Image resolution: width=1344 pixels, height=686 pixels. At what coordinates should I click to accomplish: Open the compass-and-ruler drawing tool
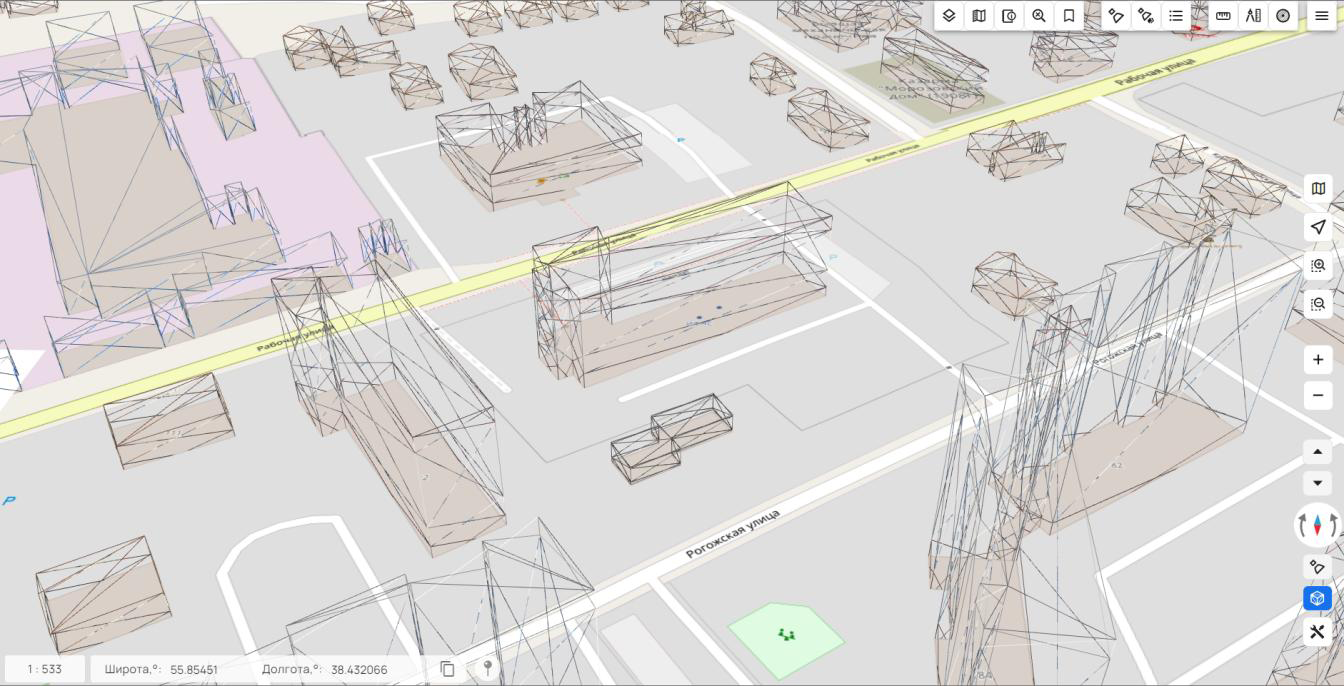1253,16
